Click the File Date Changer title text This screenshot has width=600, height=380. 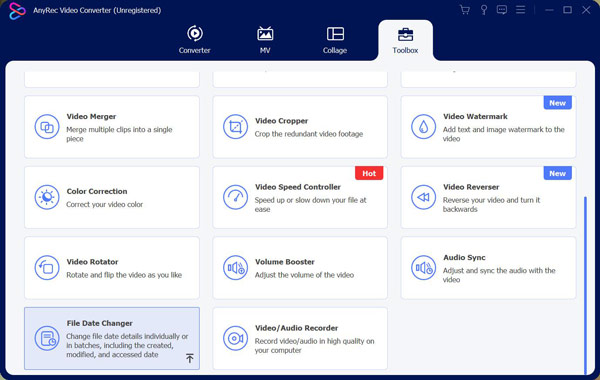99,323
